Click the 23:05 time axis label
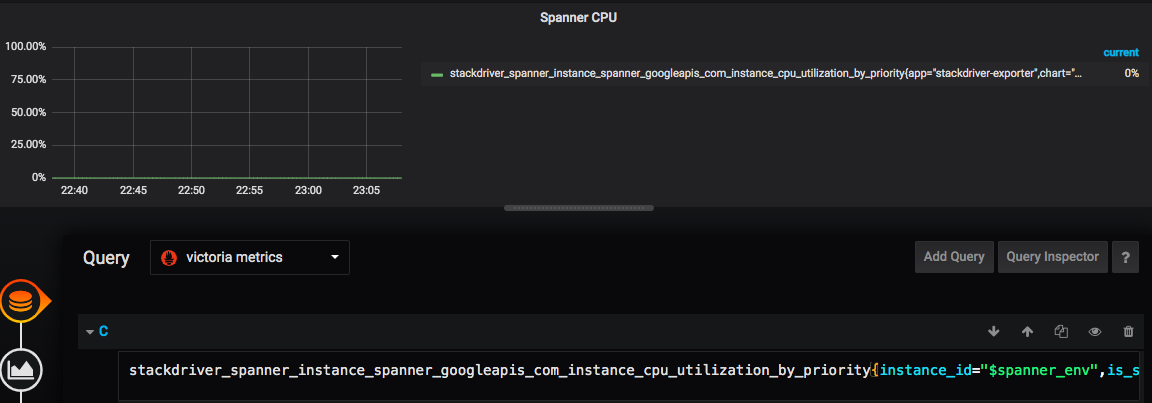Image resolution: width=1152 pixels, height=403 pixels. click(366, 191)
